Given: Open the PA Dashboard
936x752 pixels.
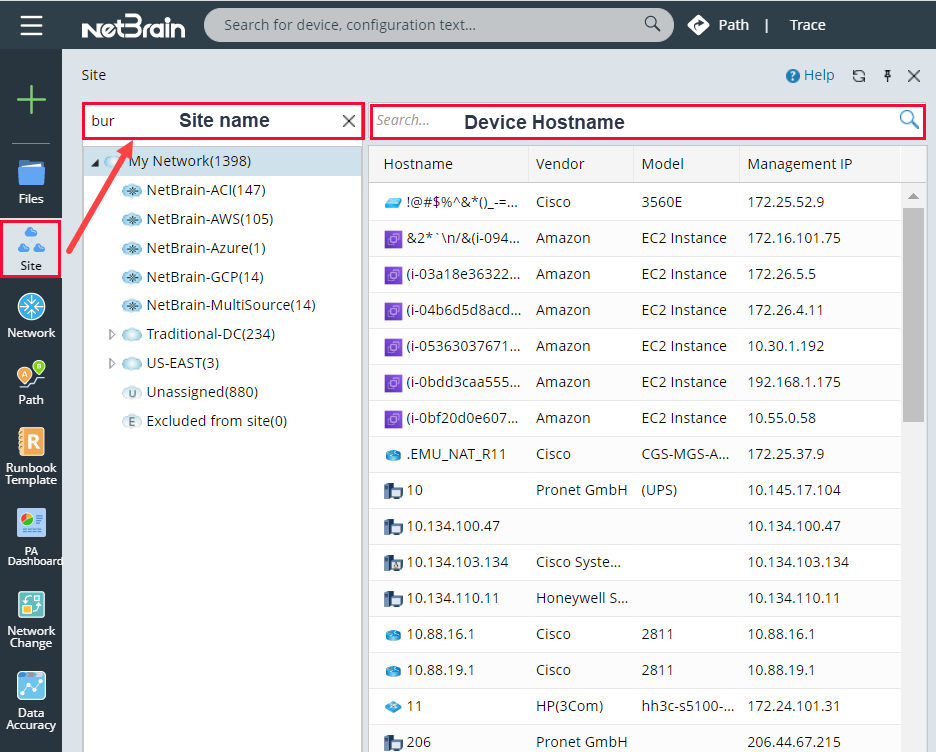Looking at the screenshot, I should click(31, 525).
